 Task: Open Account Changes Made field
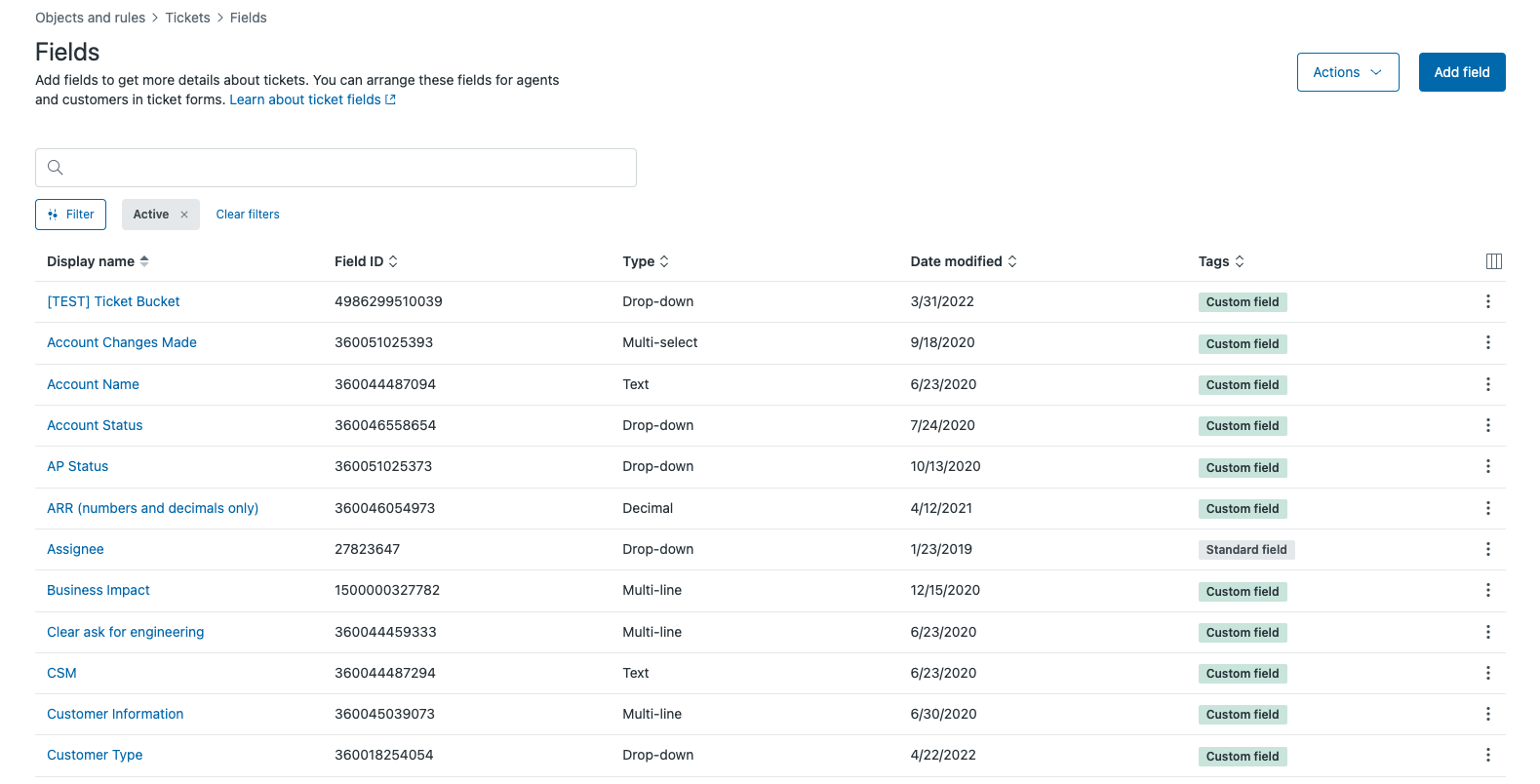[x=122, y=342]
